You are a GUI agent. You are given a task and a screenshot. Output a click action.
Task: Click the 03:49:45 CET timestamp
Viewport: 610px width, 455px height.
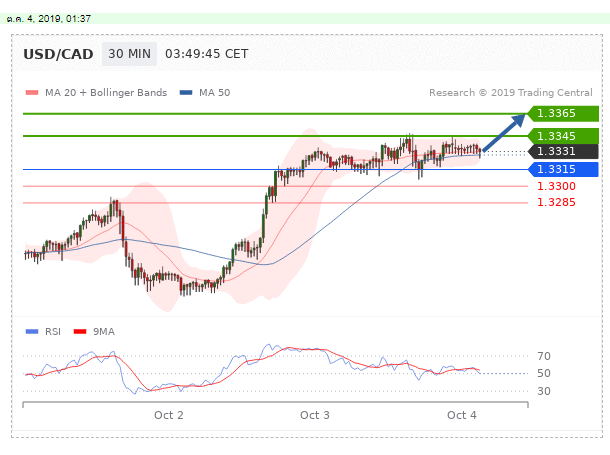click(207, 54)
